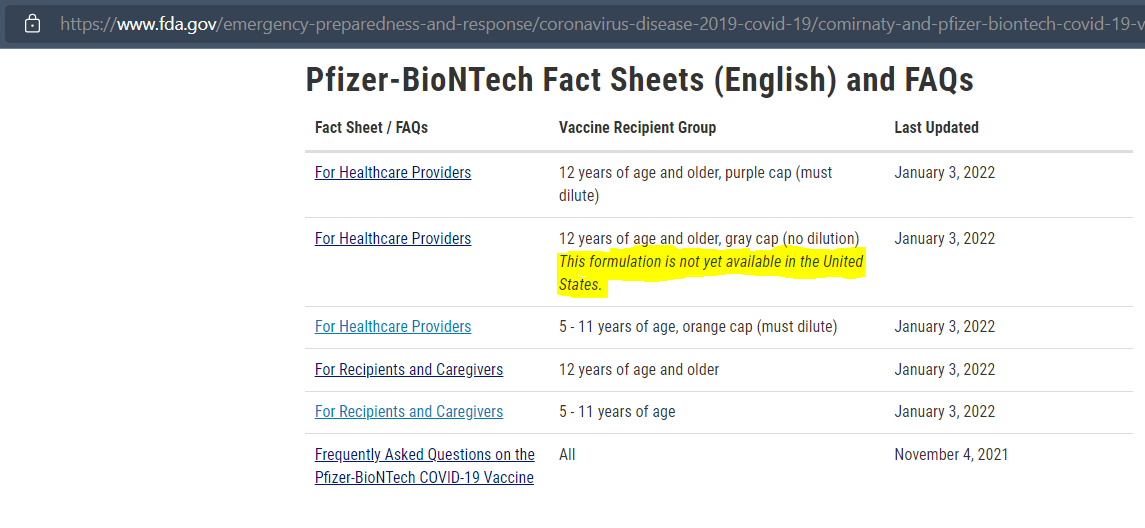The width and height of the screenshot is (1145, 528).
Task: Click the Fact Sheet / FAQs column header
Action: coord(371,128)
